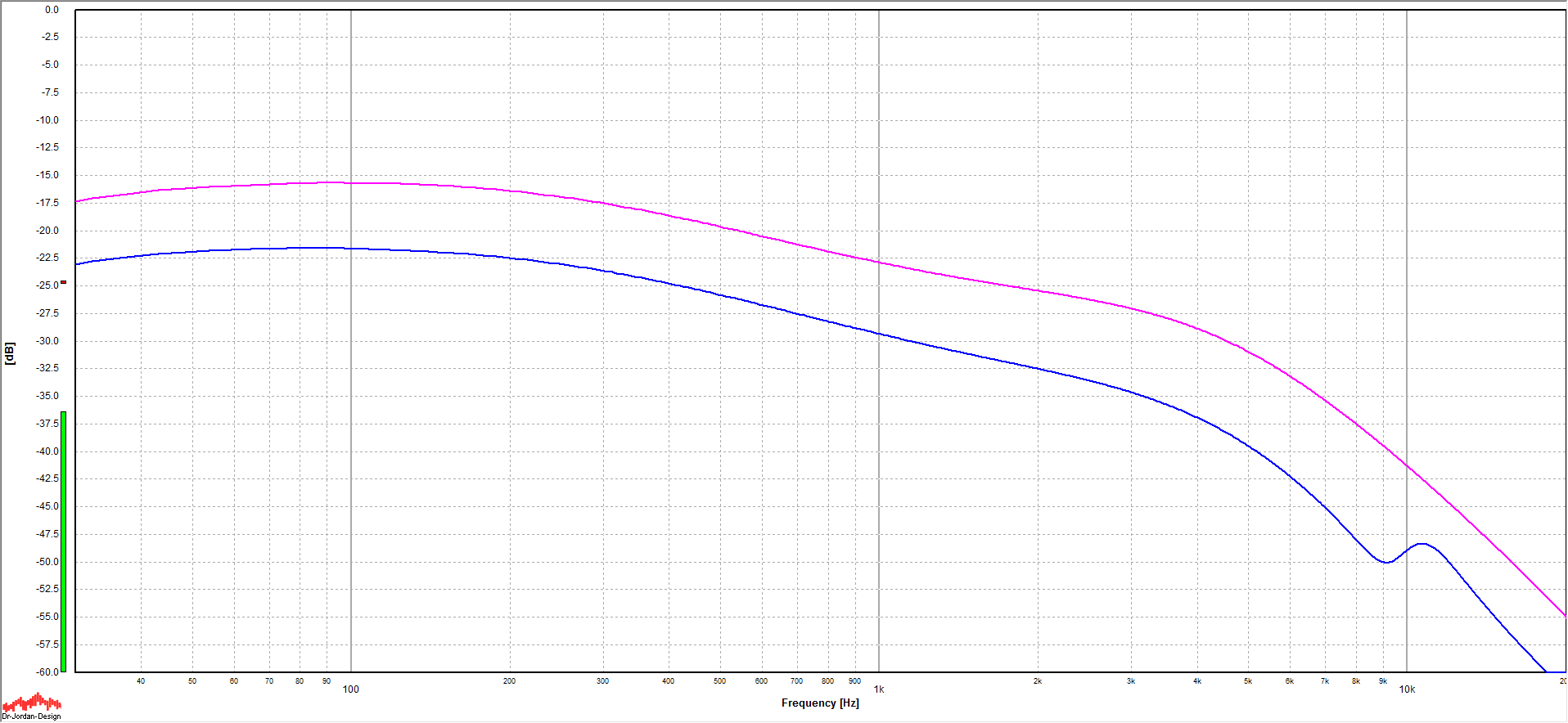This screenshot has height=723, width=1568.
Task: Select the red peak marker near -25 dB
Action: 63,282
